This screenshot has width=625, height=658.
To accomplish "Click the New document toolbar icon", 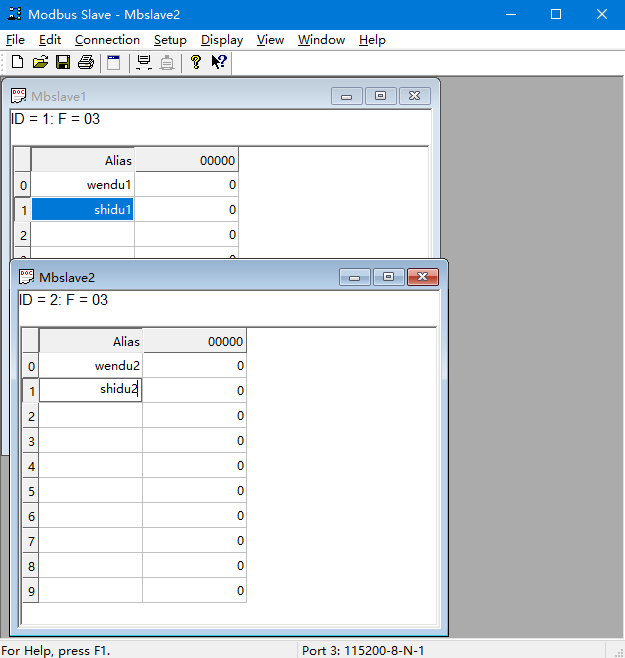I will tap(17, 62).
